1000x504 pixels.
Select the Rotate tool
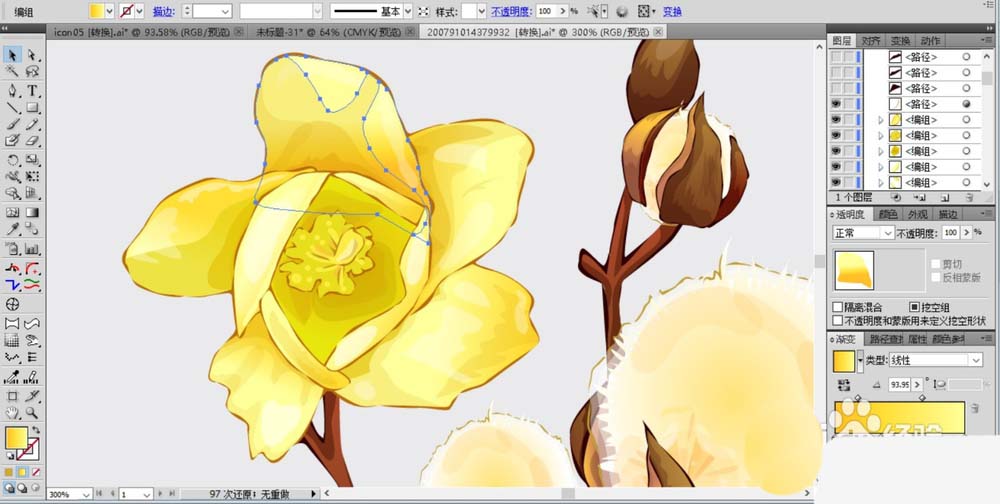12,159
